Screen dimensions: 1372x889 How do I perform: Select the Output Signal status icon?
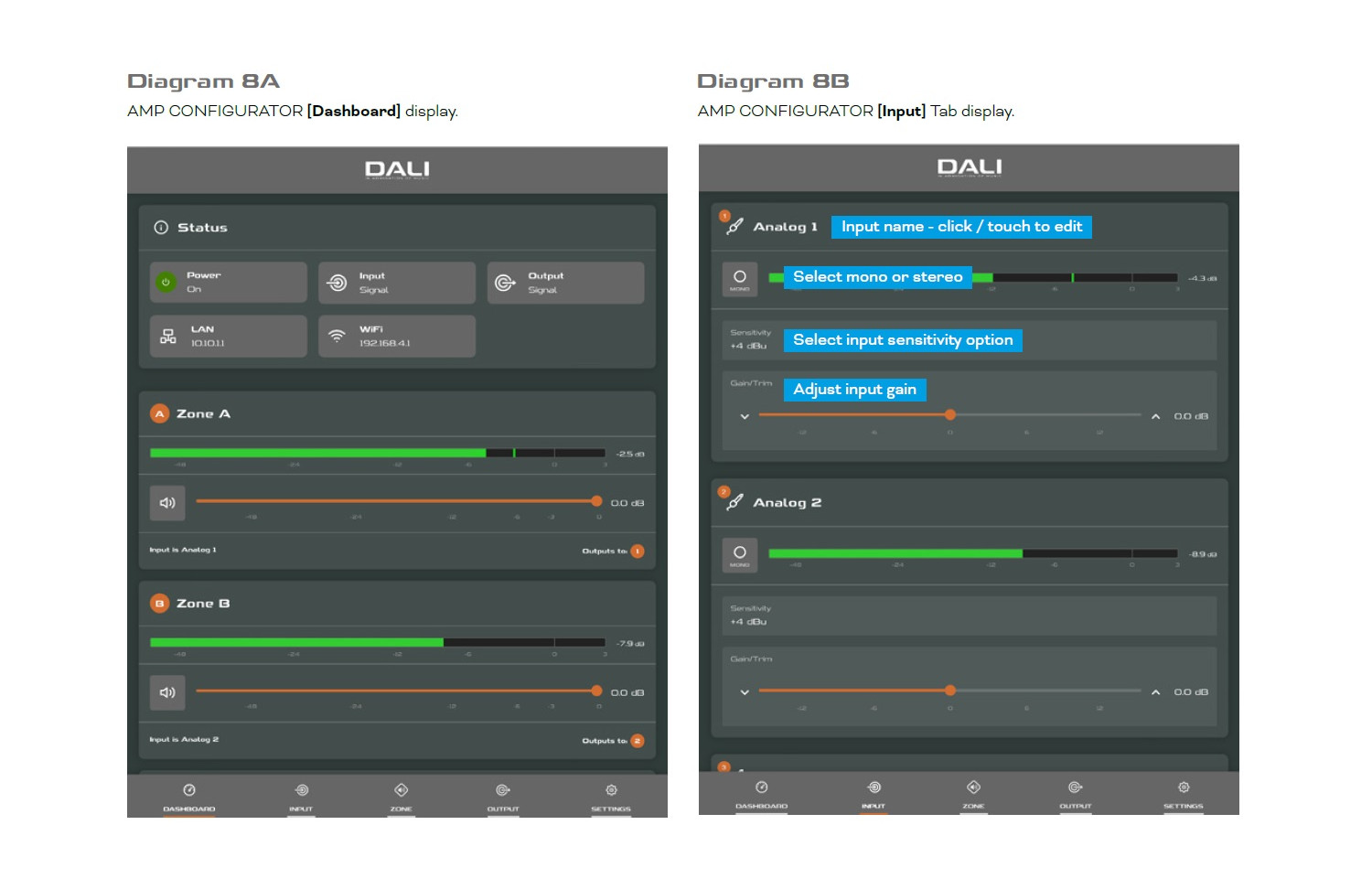(505, 283)
